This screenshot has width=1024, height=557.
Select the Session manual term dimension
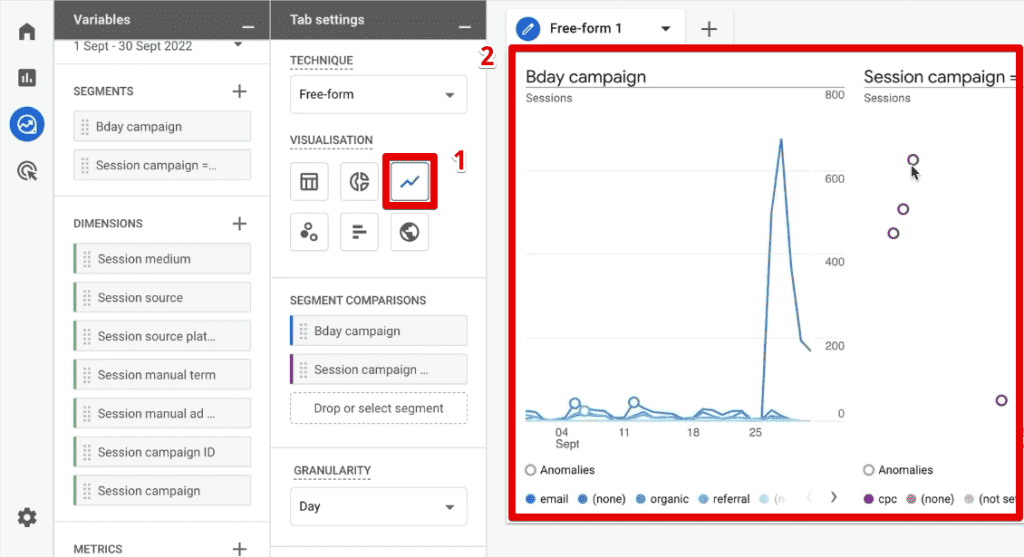point(162,375)
